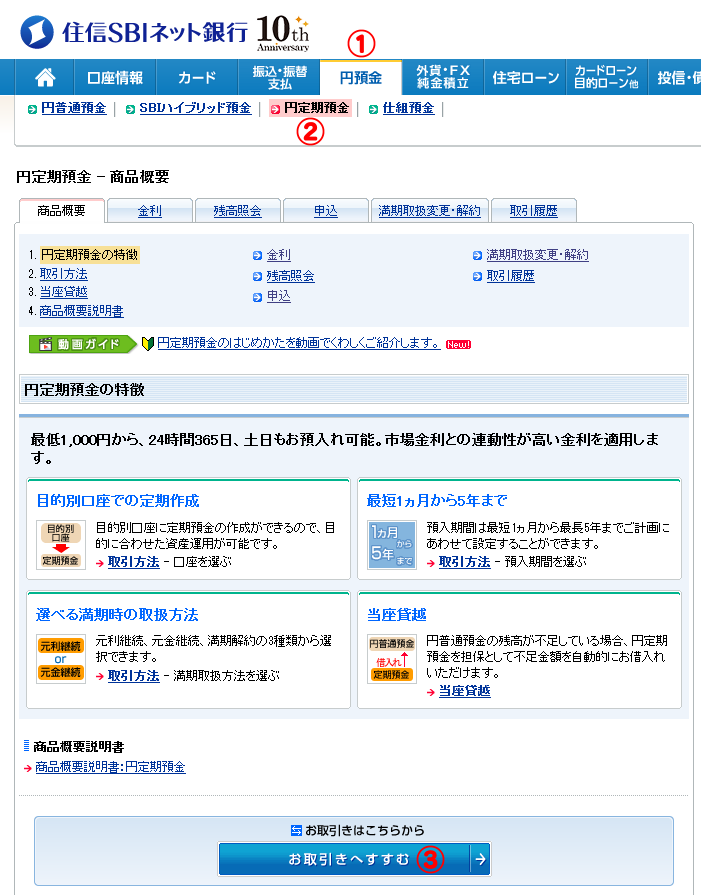
Task: Open the 残高照会 link in the index box
Action: point(290,276)
